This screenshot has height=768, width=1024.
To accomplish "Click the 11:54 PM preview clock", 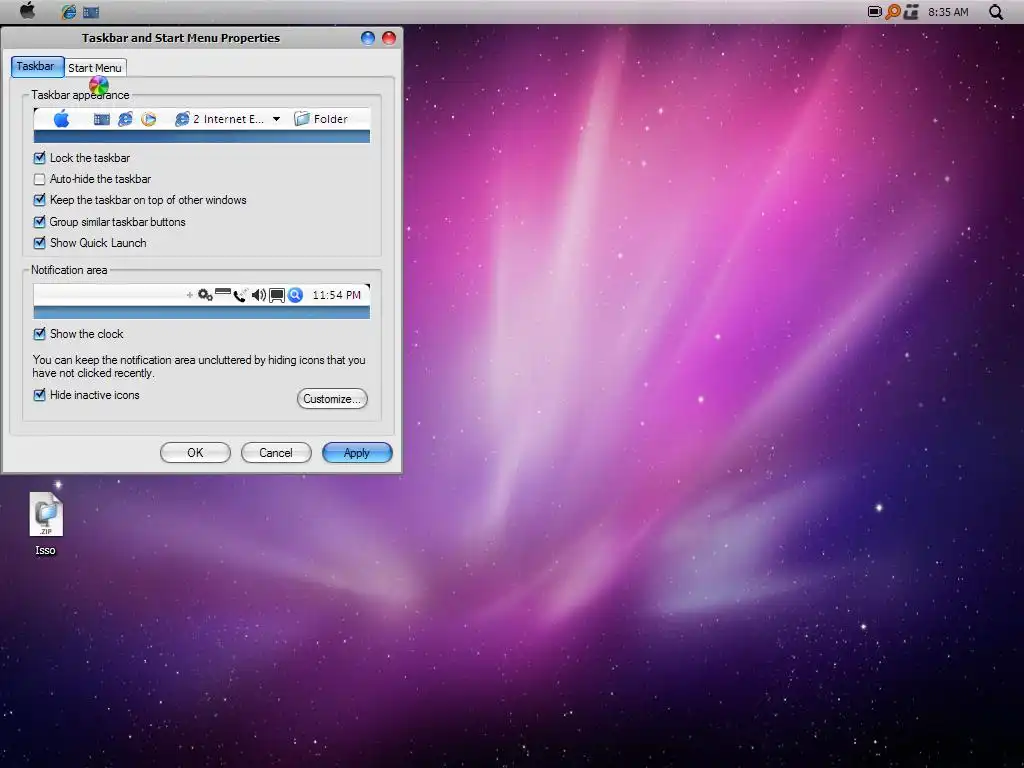I will [336, 295].
